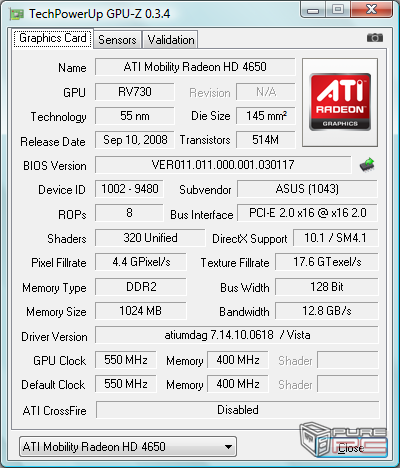The image size is (400, 468).
Task: Click the ATI CrossFire label
Action: [x=55, y=411]
